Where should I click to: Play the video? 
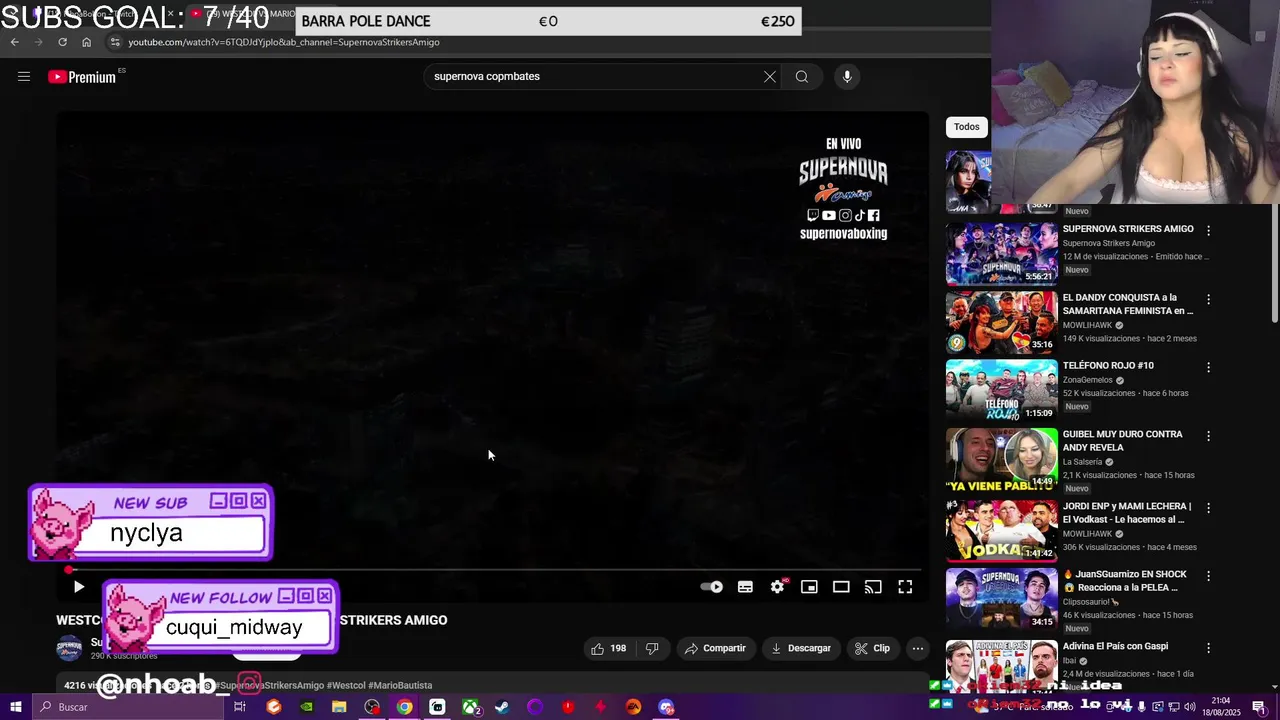tap(79, 587)
